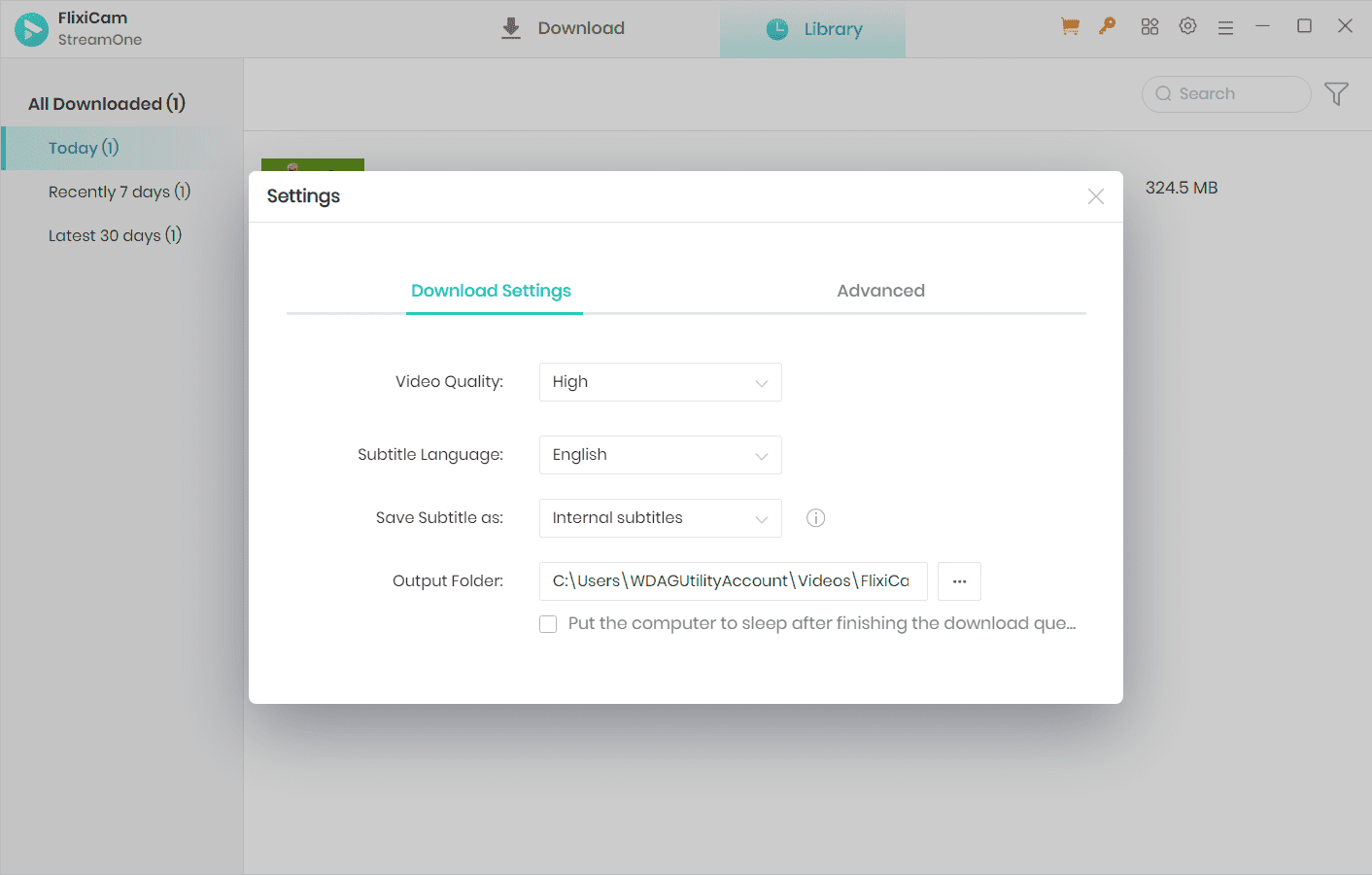This screenshot has height=875, width=1372.
Task: Click the Library search box
Action: tap(1226, 94)
